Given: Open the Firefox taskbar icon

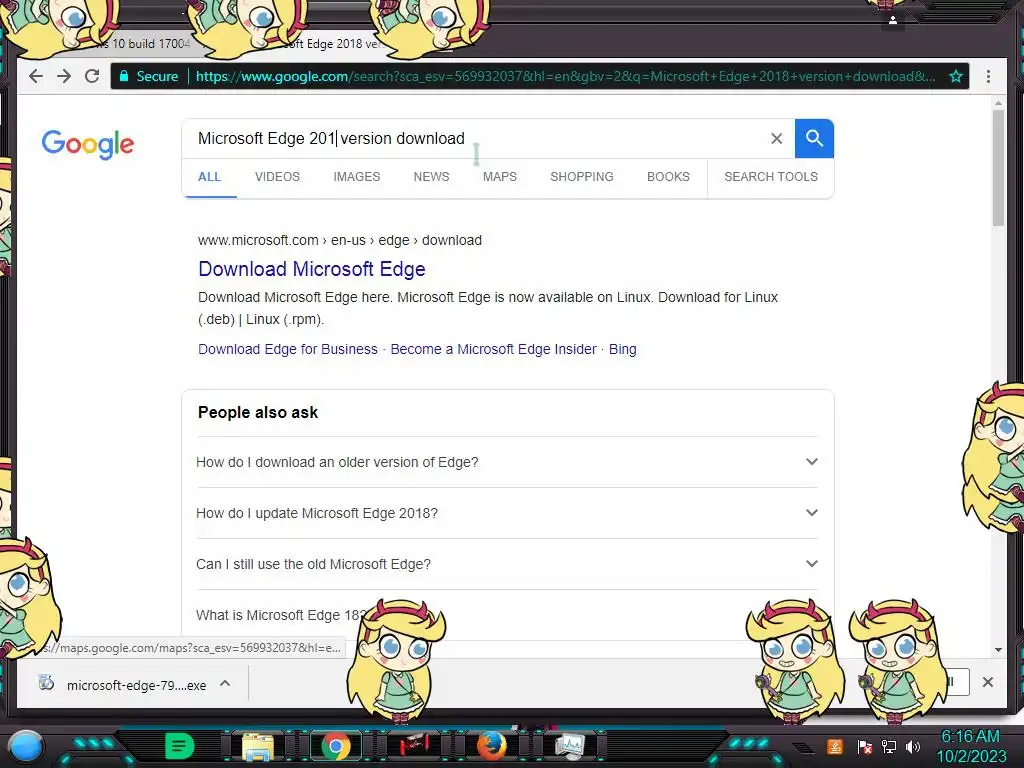Looking at the screenshot, I should click(491, 746).
